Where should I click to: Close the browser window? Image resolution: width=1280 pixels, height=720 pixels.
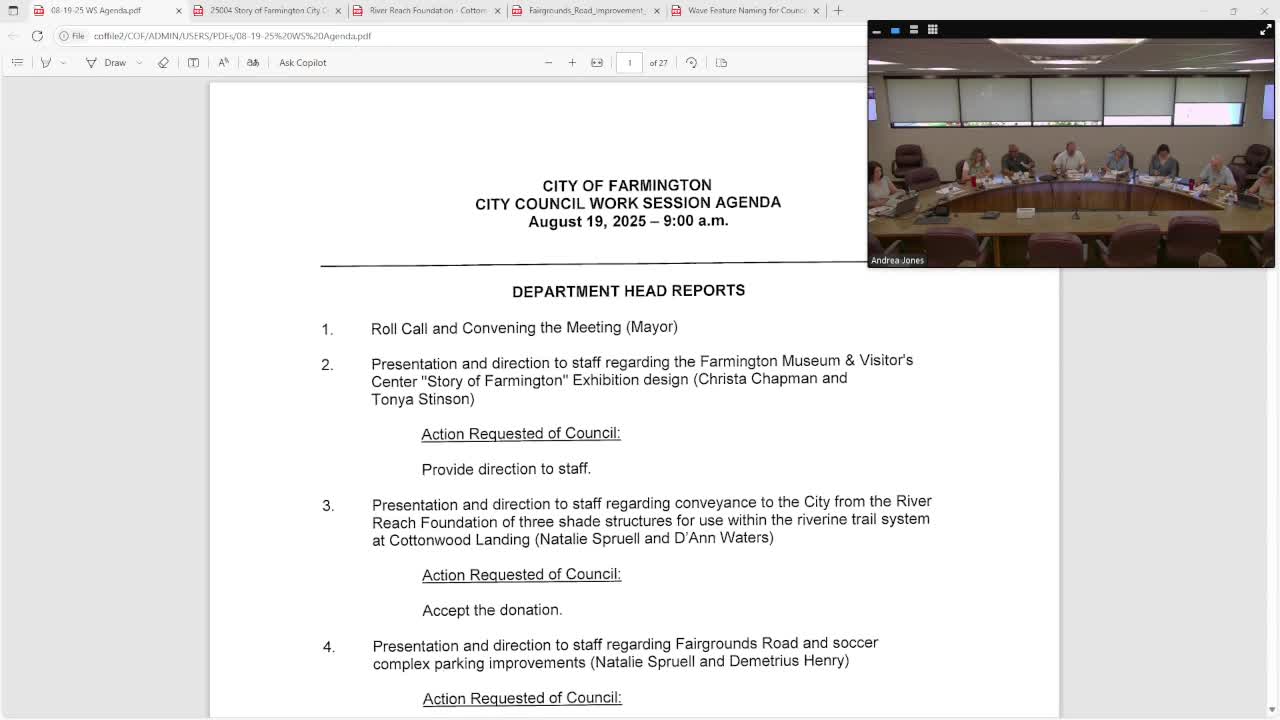point(1264,10)
